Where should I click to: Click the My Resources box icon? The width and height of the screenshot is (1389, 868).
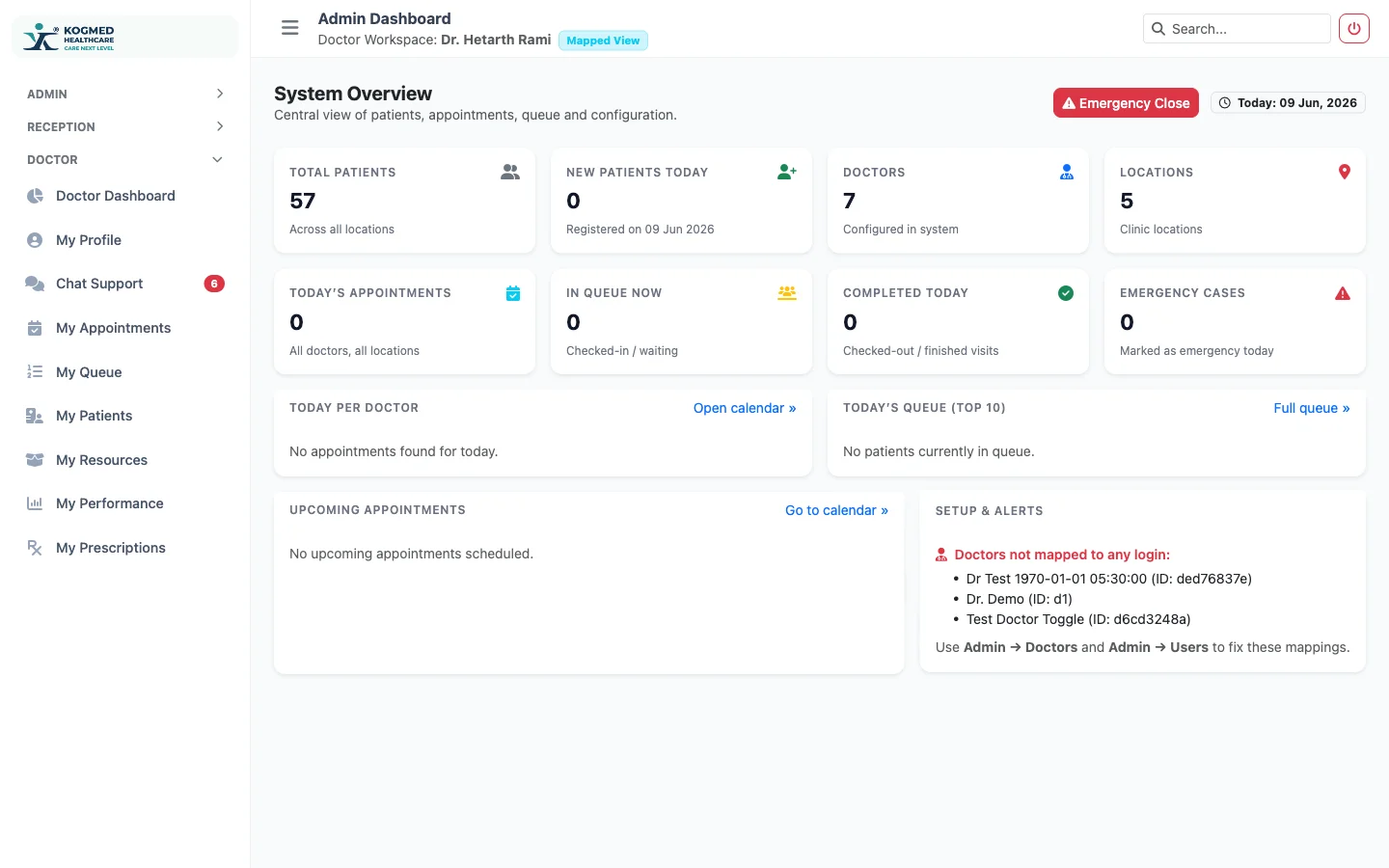tap(35, 460)
